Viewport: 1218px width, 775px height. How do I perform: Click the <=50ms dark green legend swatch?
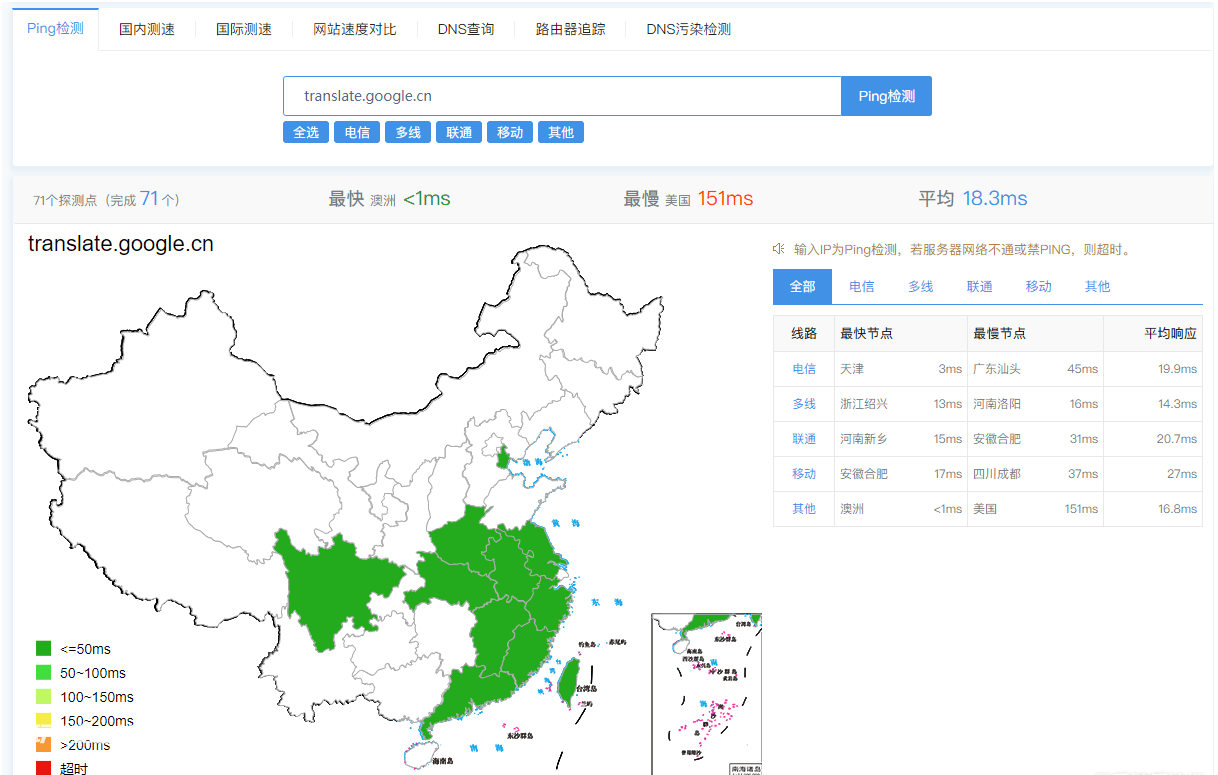pos(43,649)
